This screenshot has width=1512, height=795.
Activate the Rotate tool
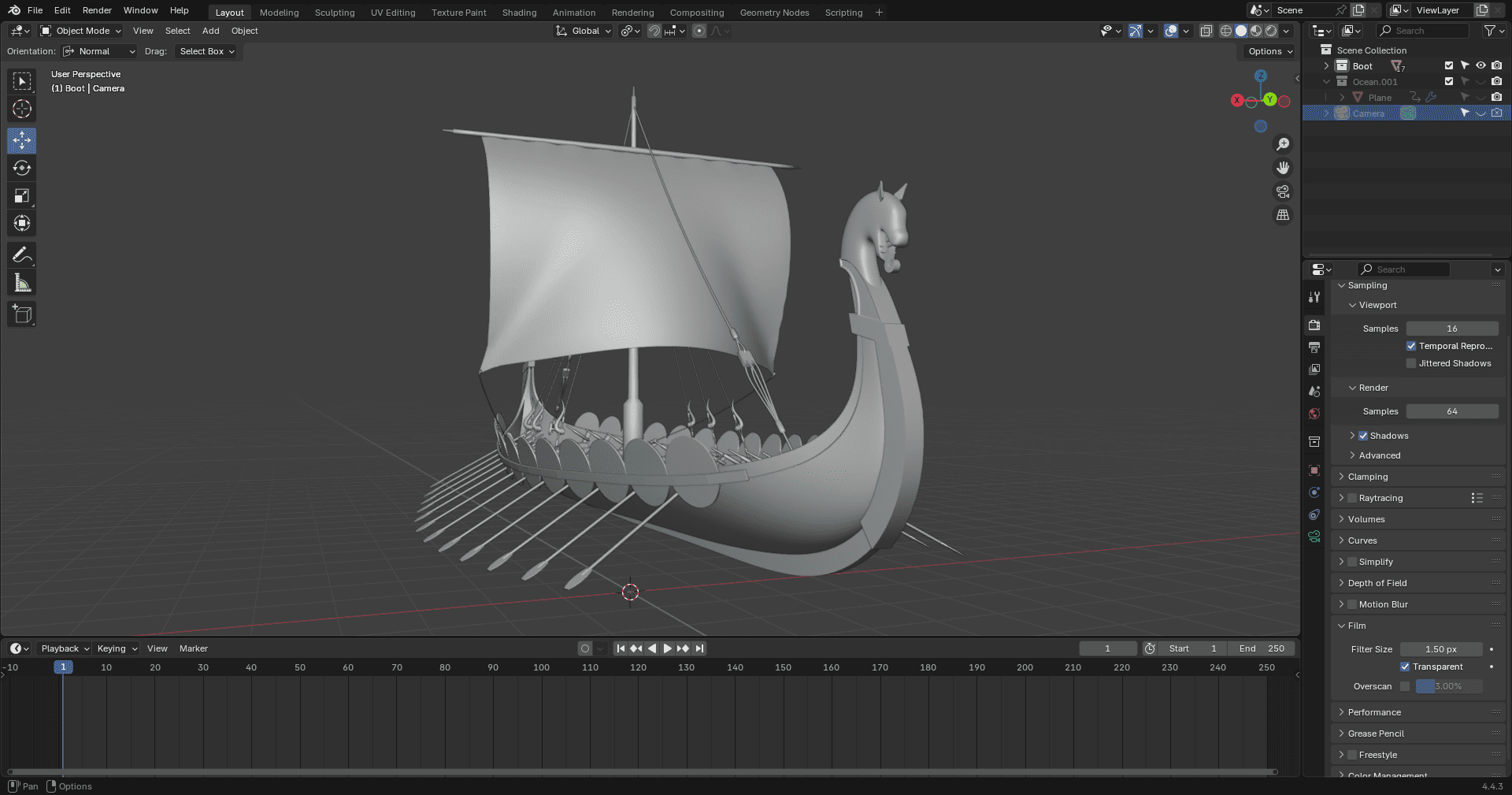pyautogui.click(x=22, y=168)
